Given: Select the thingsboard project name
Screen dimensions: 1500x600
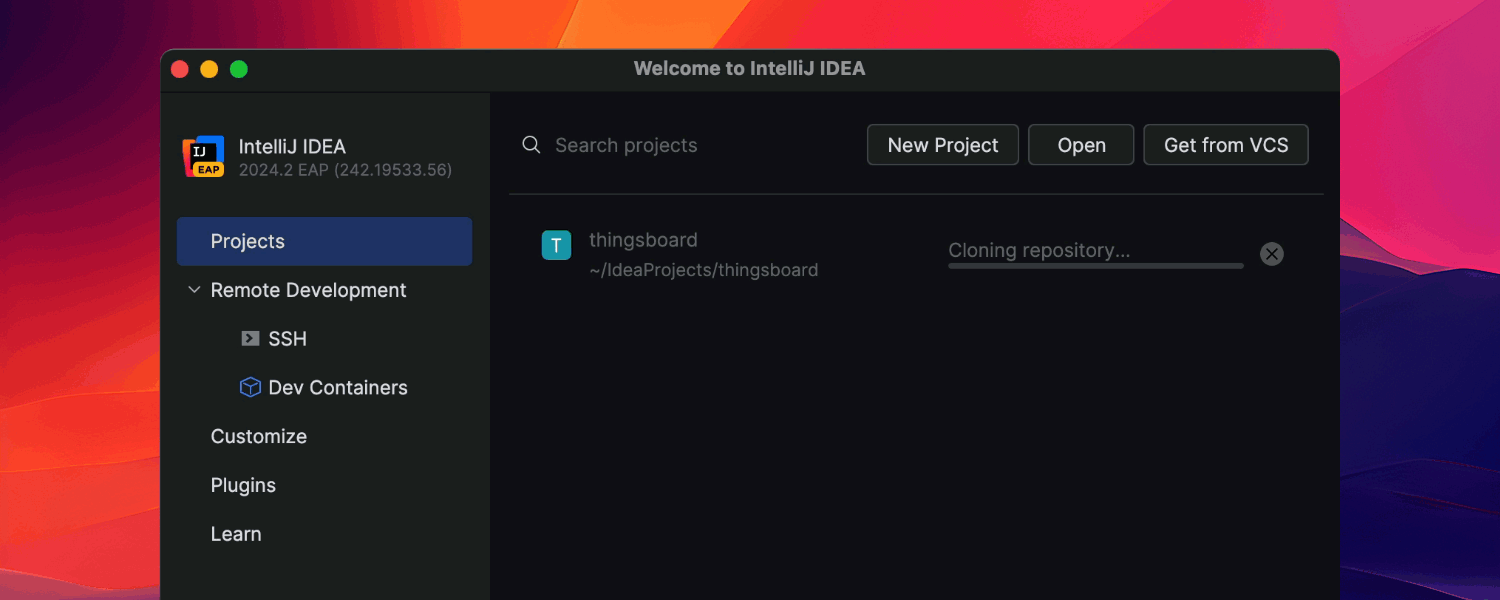Looking at the screenshot, I should (643, 240).
